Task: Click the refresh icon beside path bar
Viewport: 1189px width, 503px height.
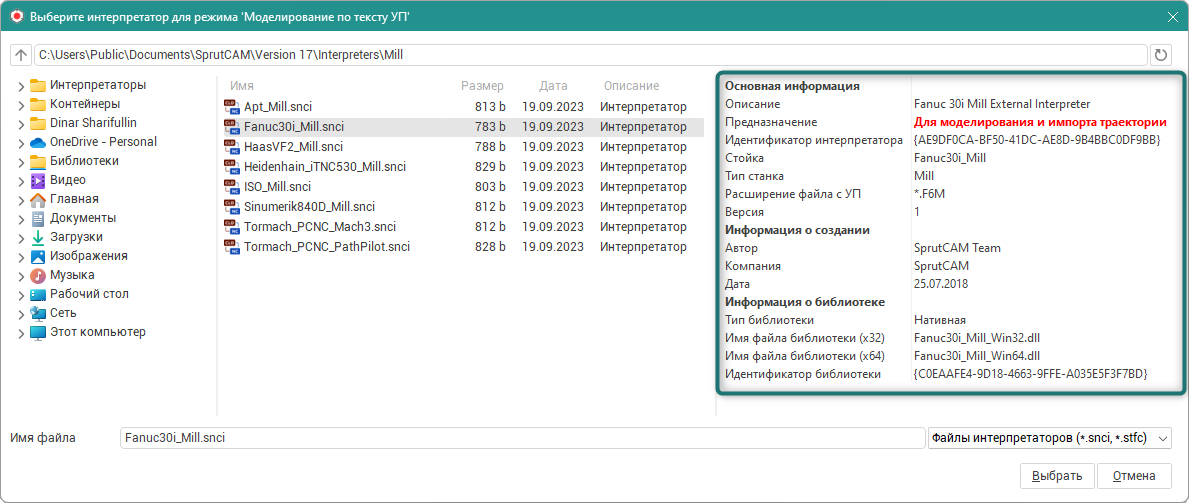Action: point(1161,55)
